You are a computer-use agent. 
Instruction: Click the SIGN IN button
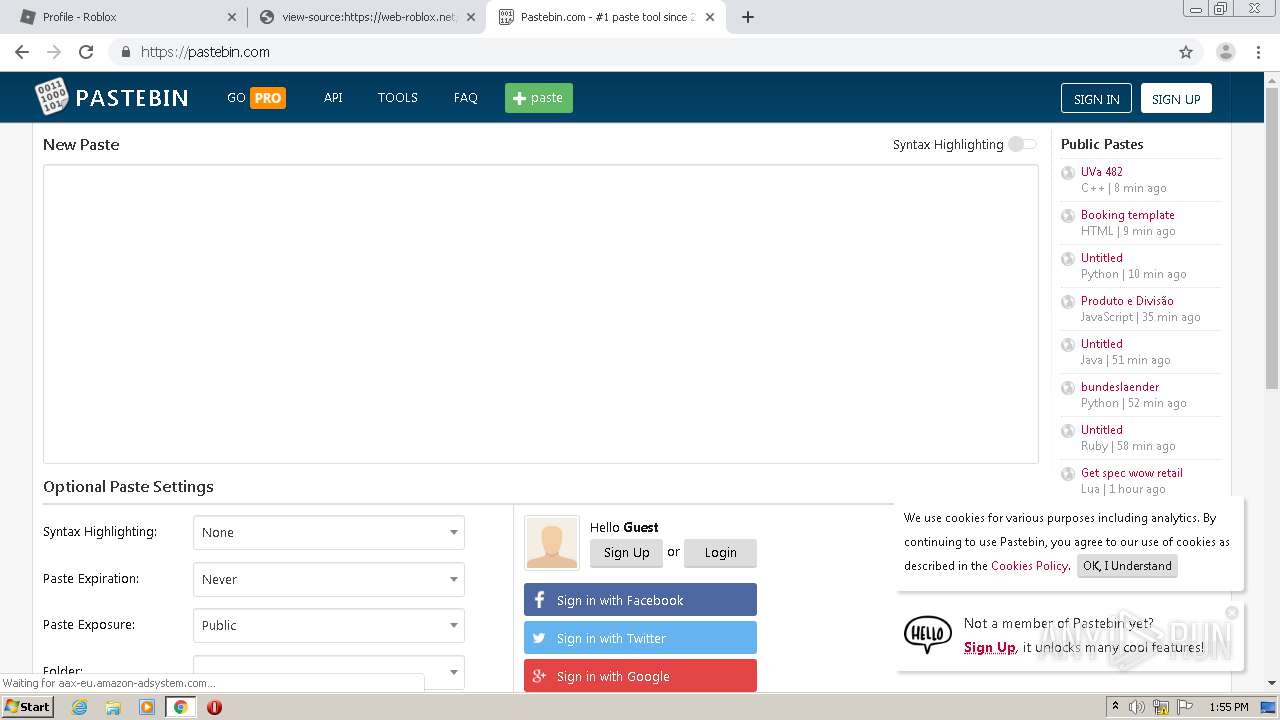pos(1096,98)
